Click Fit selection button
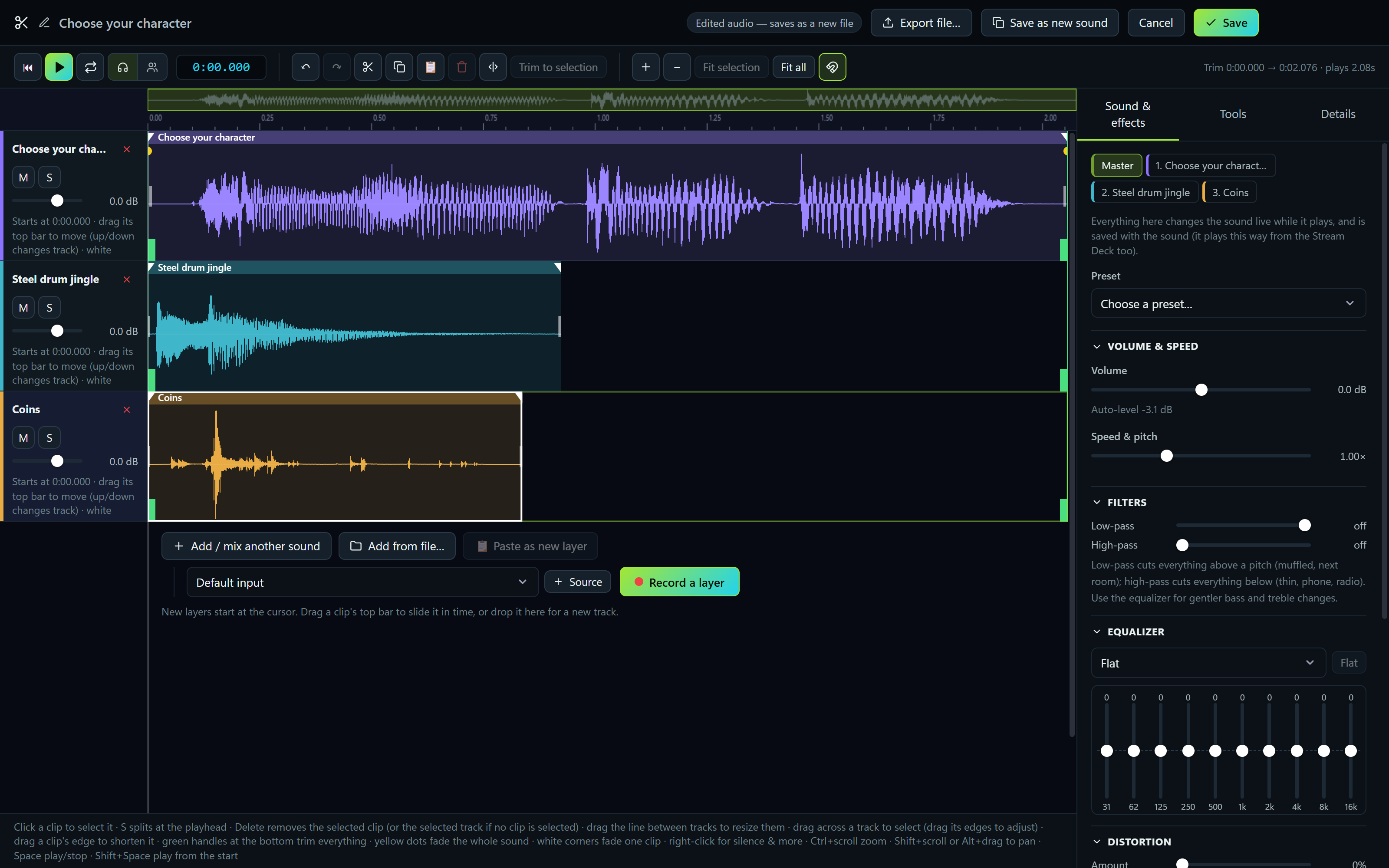Viewport: 1389px width, 868px height. (x=731, y=67)
